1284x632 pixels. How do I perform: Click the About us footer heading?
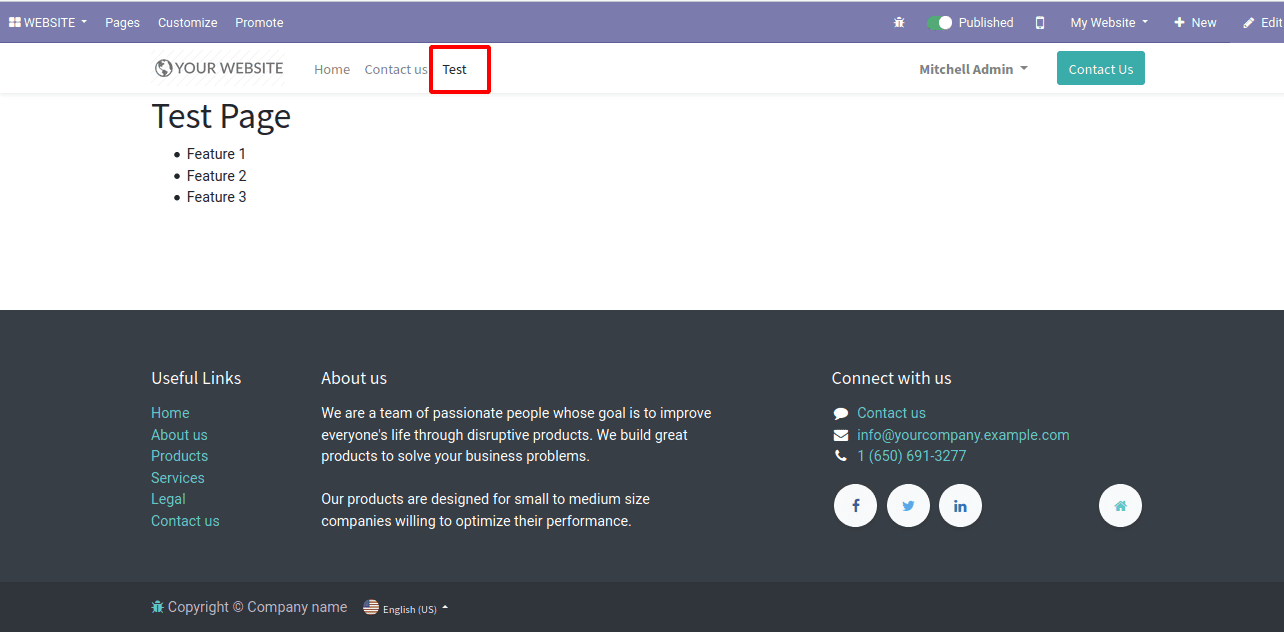pyautogui.click(x=354, y=378)
